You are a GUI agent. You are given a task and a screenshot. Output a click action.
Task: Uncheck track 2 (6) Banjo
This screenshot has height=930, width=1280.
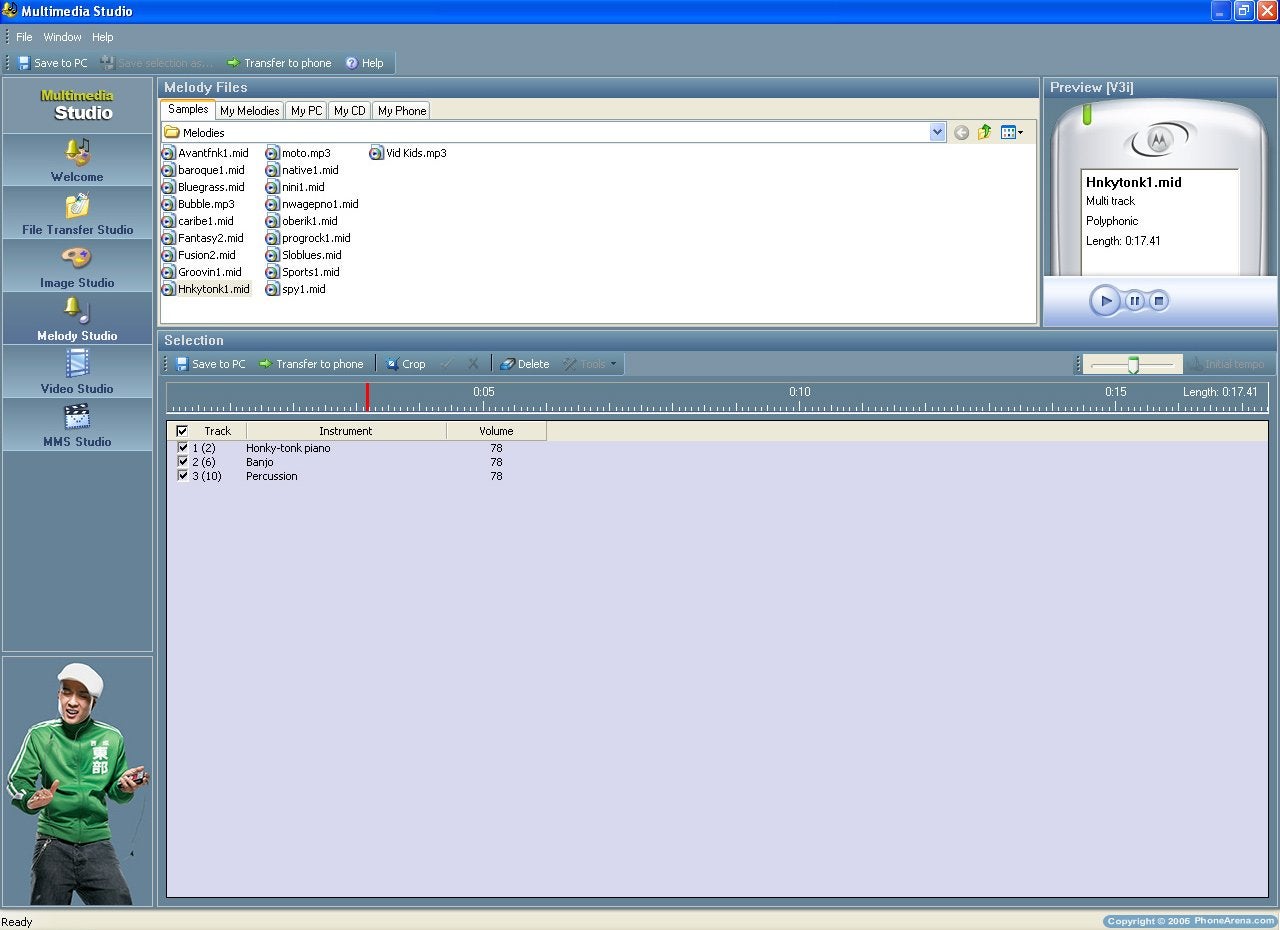(183, 461)
